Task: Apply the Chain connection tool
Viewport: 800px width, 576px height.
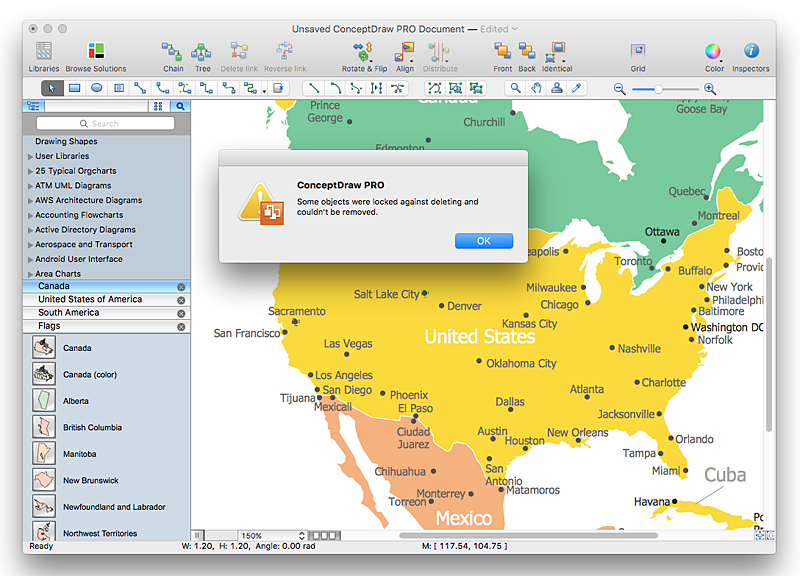Action: (x=173, y=57)
